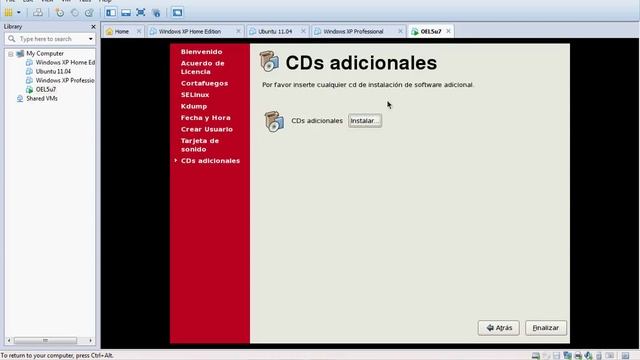Click SELinux in the red sidebar
Viewport: 640px width, 360px height.
point(195,95)
